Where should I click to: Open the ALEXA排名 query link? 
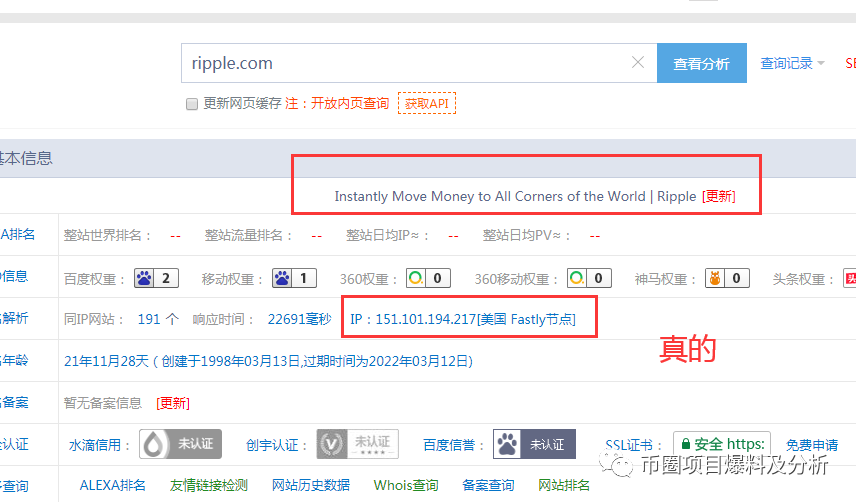pos(112,485)
